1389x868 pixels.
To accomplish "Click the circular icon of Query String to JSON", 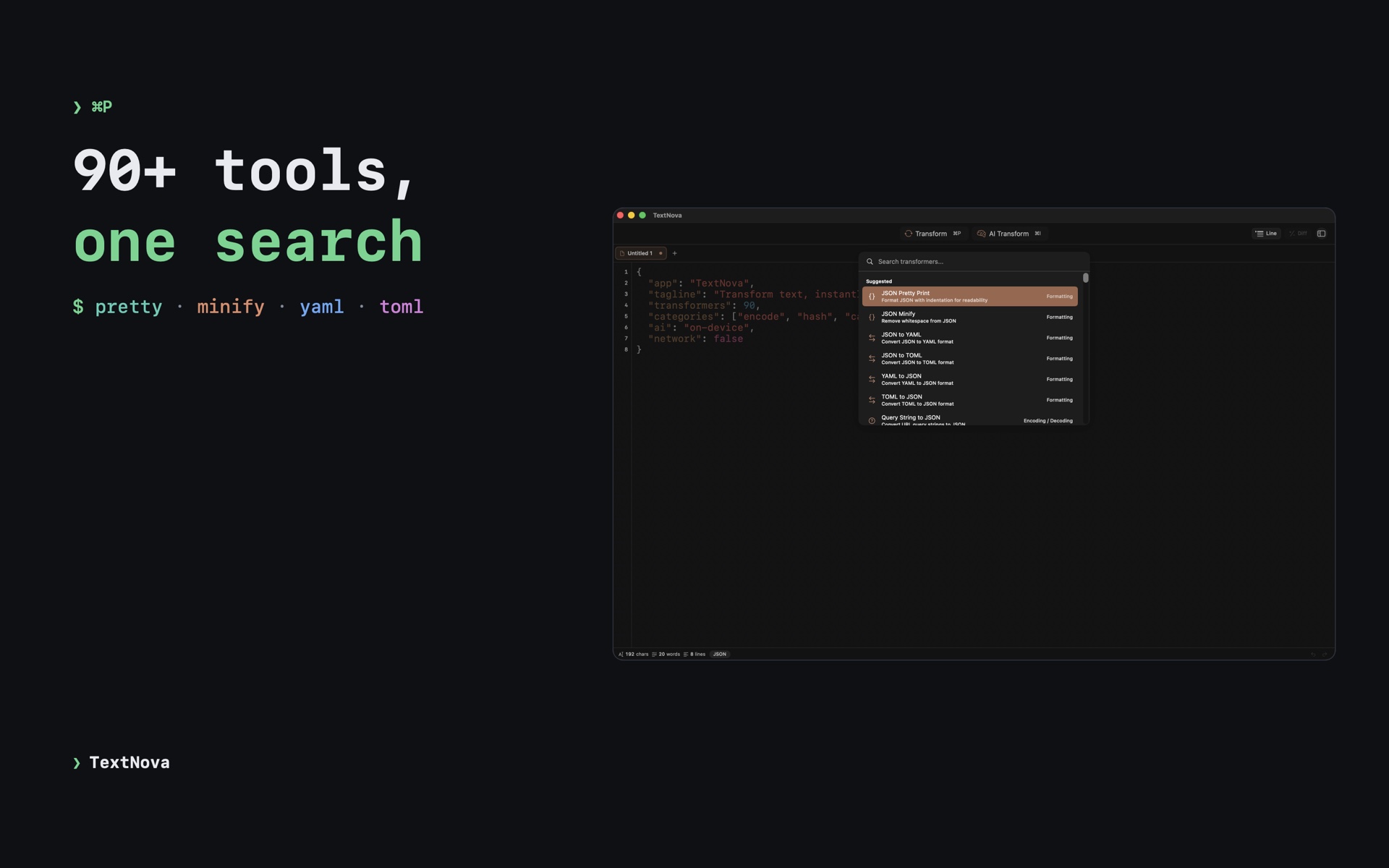I will (872, 420).
